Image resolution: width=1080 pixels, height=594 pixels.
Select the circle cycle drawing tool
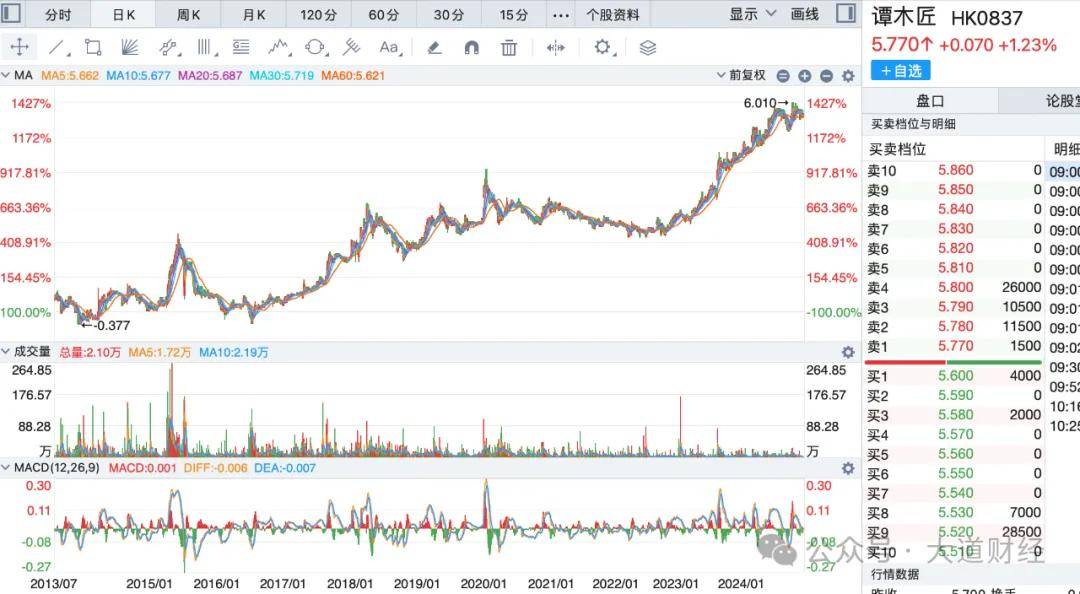point(315,47)
